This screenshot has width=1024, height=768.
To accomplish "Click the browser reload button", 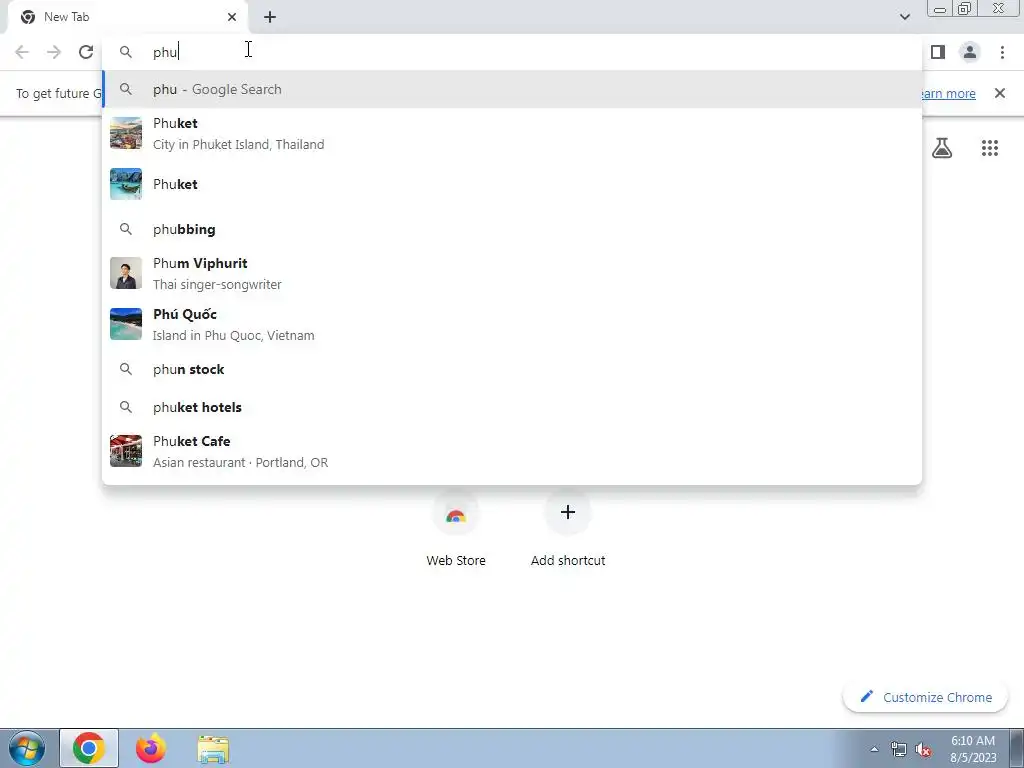I will [86, 52].
